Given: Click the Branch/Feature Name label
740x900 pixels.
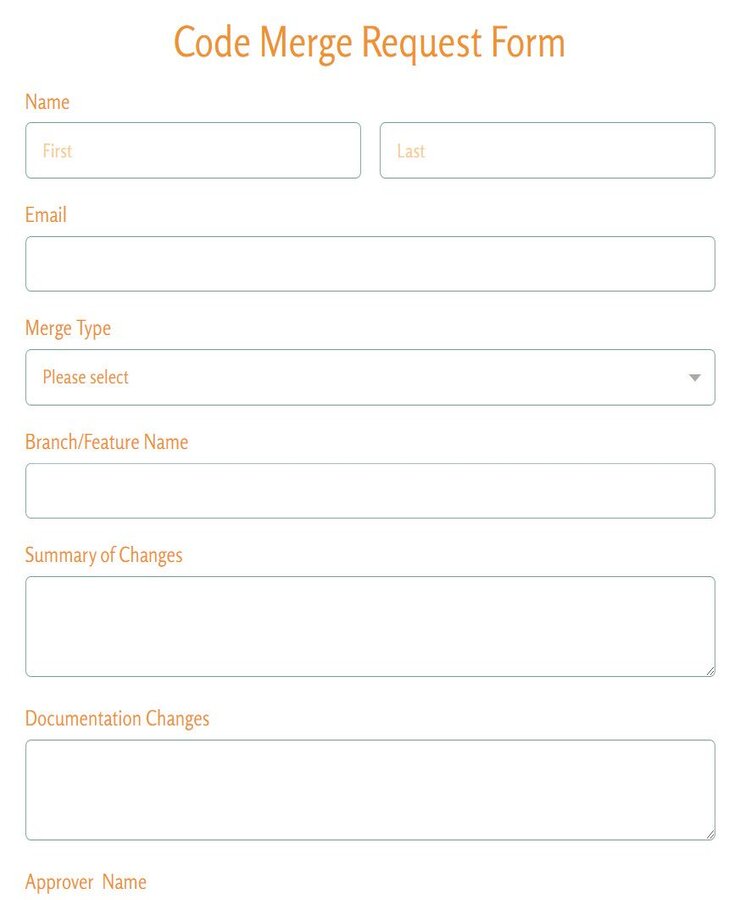Looking at the screenshot, I should 106,442.
